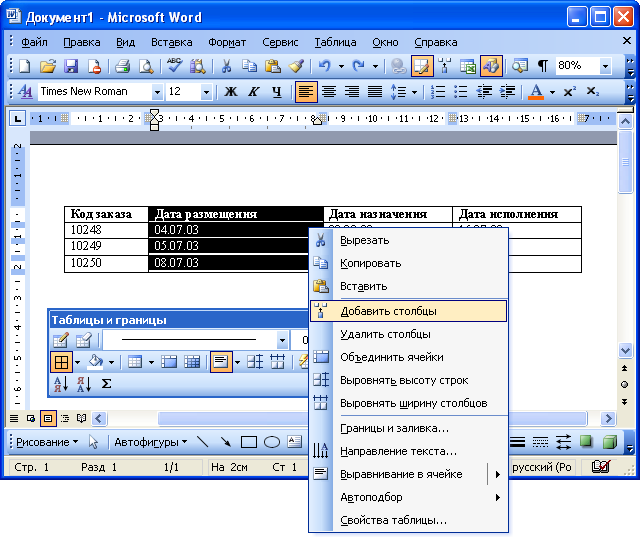Toggle paragraph marks ¶ display
Viewport: 640px width, 540px height.
(543, 66)
